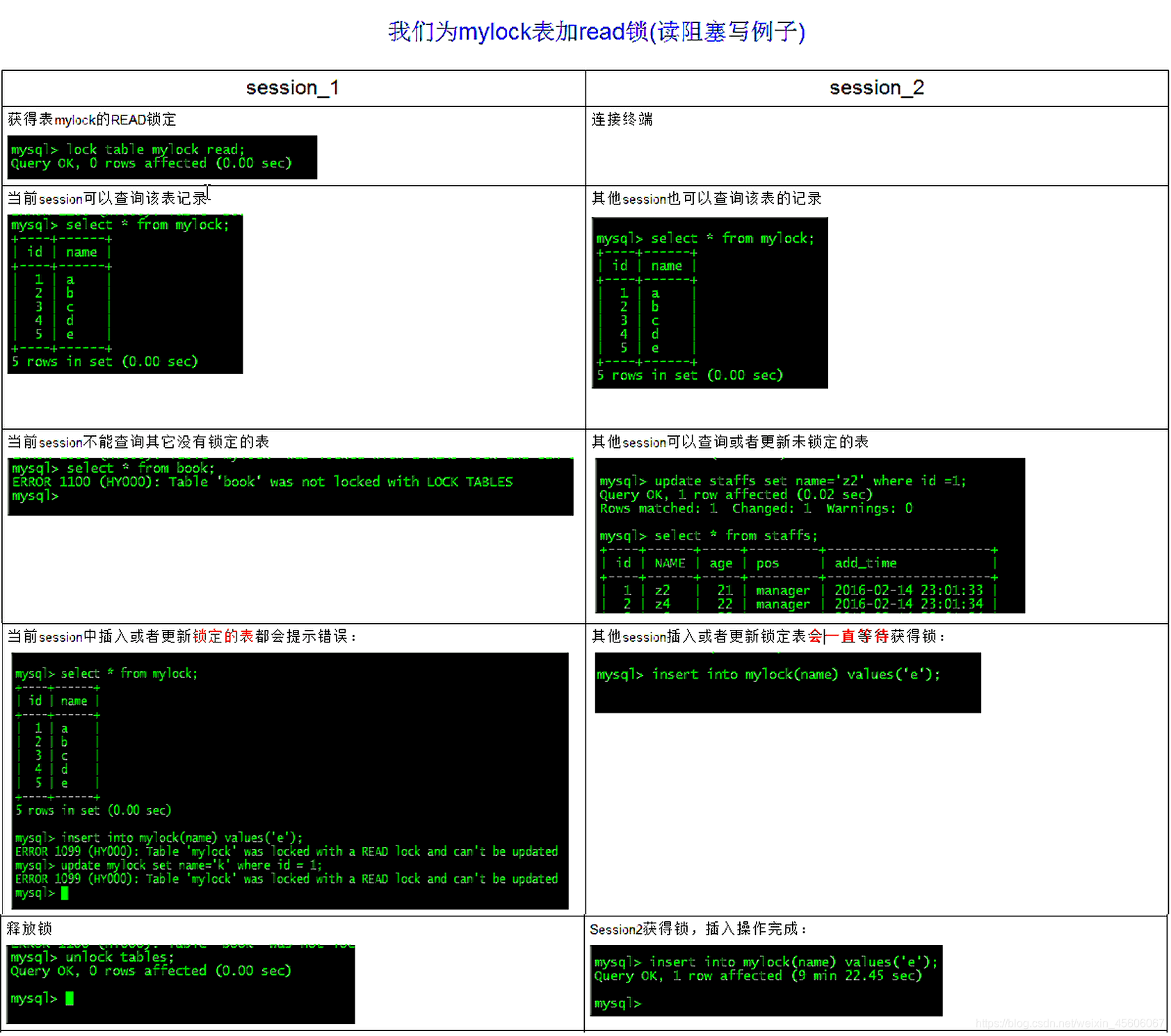
Task: Click the text 连接终端
Action: pyautogui.click(x=622, y=120)
